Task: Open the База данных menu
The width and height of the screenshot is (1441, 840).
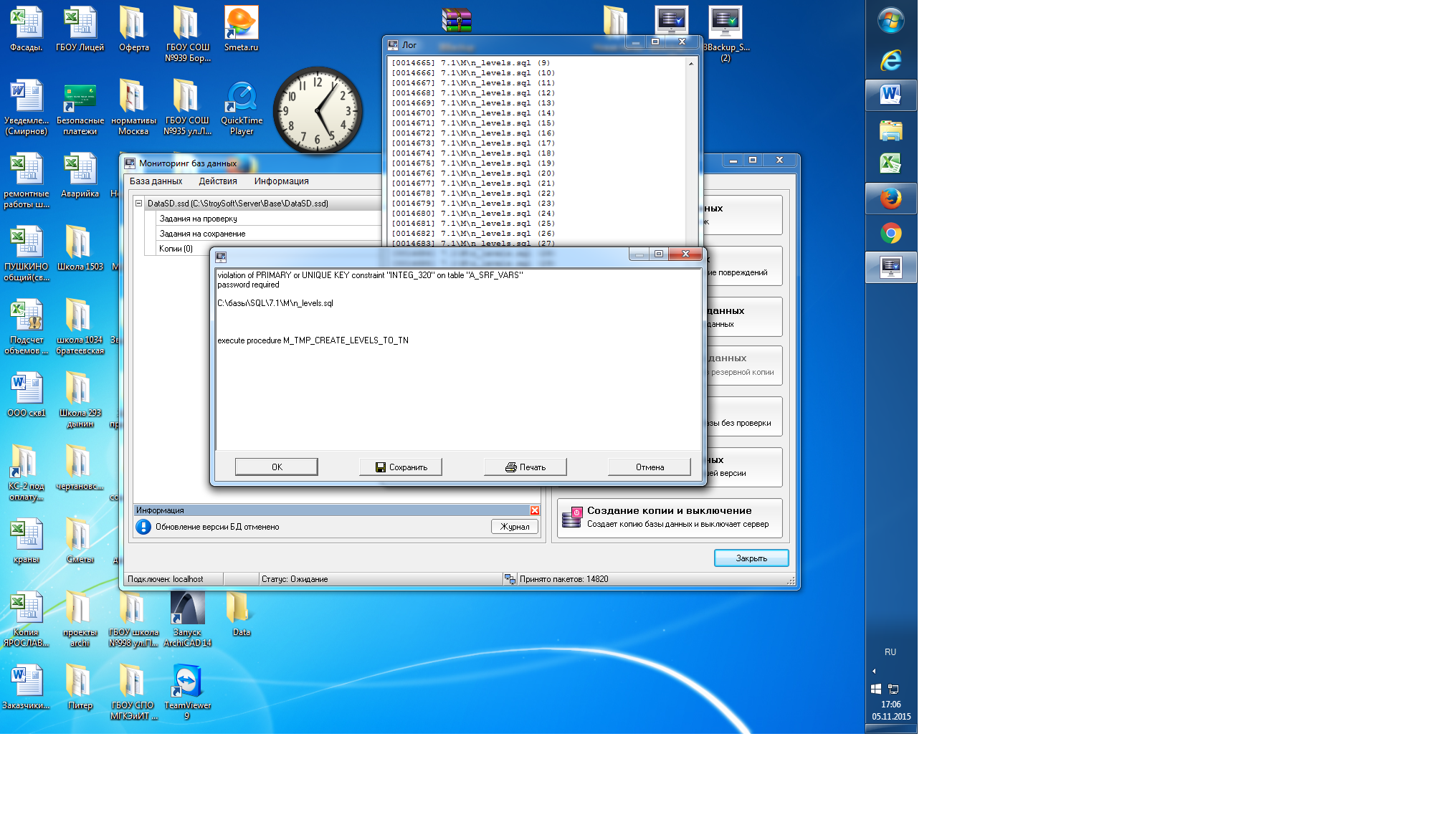Action: (156, 181)
